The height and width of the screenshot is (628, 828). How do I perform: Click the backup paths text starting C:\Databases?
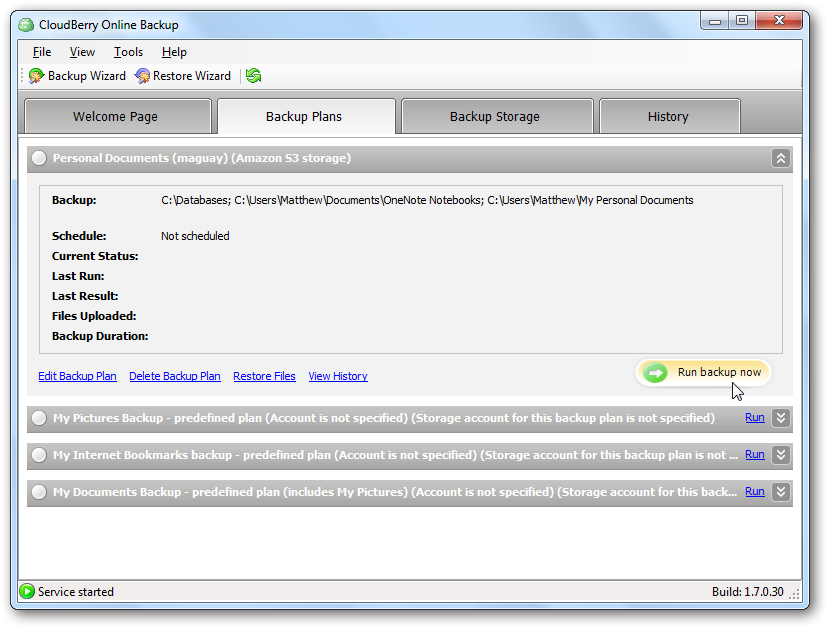427,200
